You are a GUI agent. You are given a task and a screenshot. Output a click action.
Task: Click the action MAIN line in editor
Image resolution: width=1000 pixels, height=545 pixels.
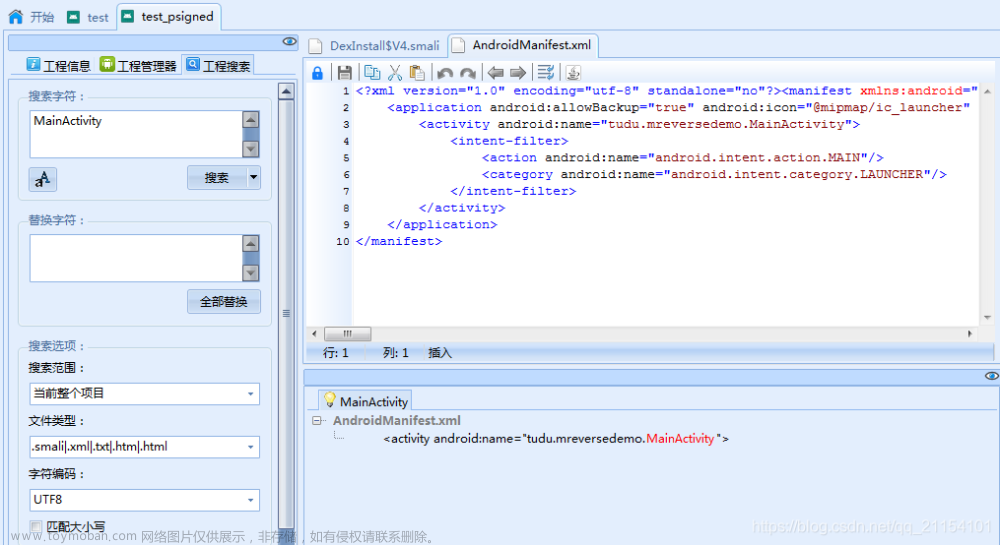coord(682,157)
